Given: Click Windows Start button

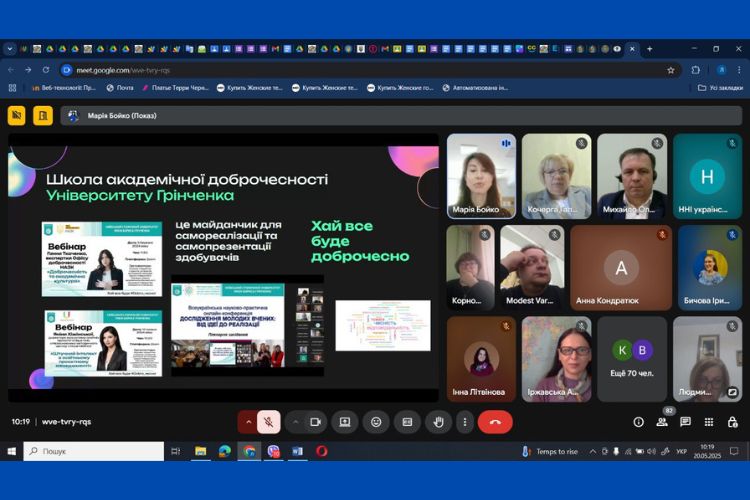Looking at the screenshot, I should [11, 451].
